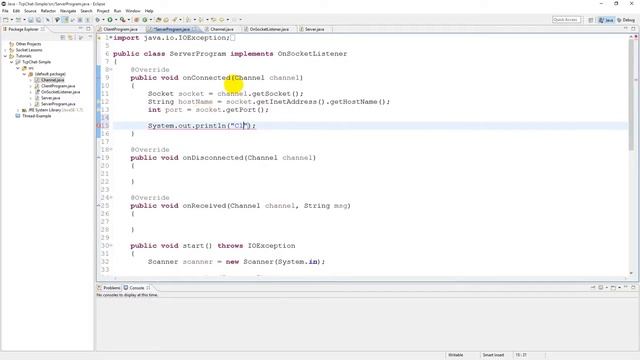Close the ServerProgram.java editor tab
640x360 pixels.
[x=194, y=29]
